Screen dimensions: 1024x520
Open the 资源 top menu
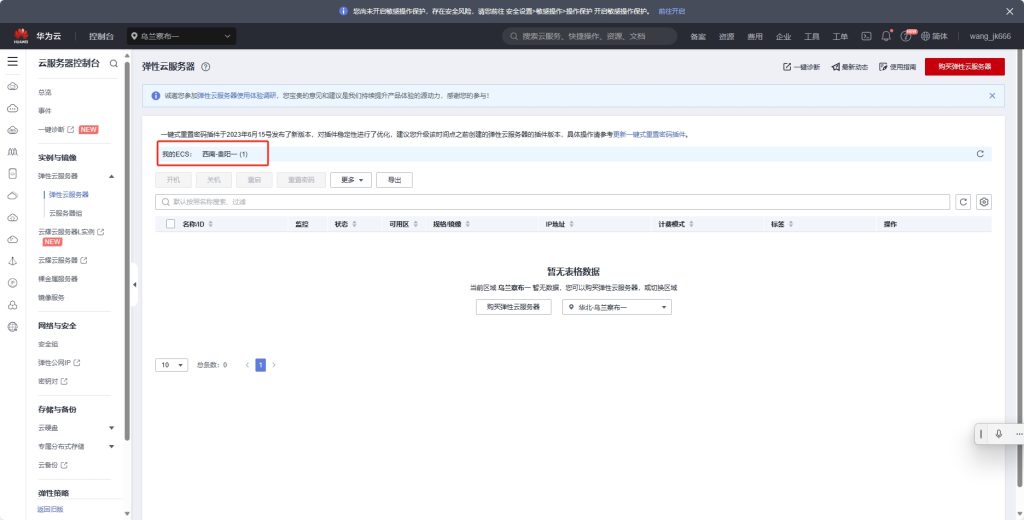727,37
